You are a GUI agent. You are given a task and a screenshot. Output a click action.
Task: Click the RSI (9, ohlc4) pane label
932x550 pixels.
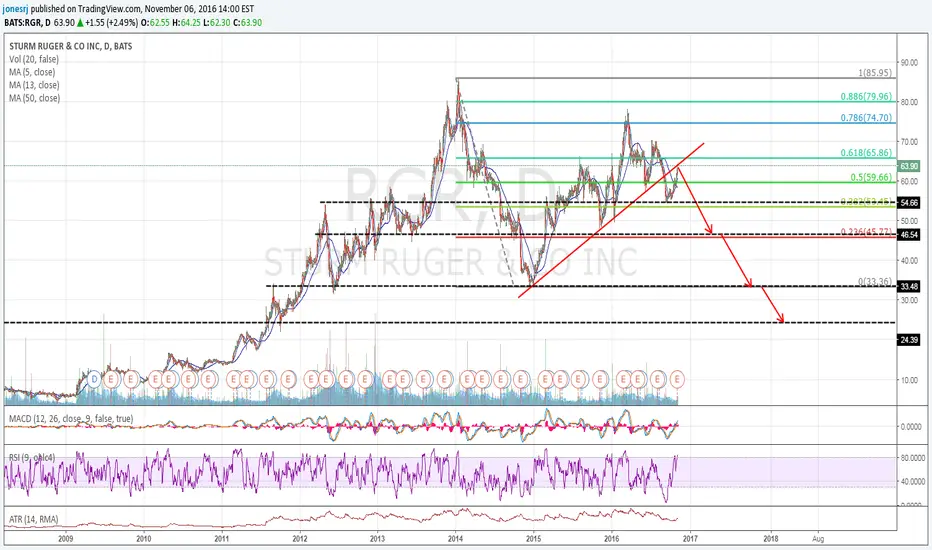tap(32, 457)
